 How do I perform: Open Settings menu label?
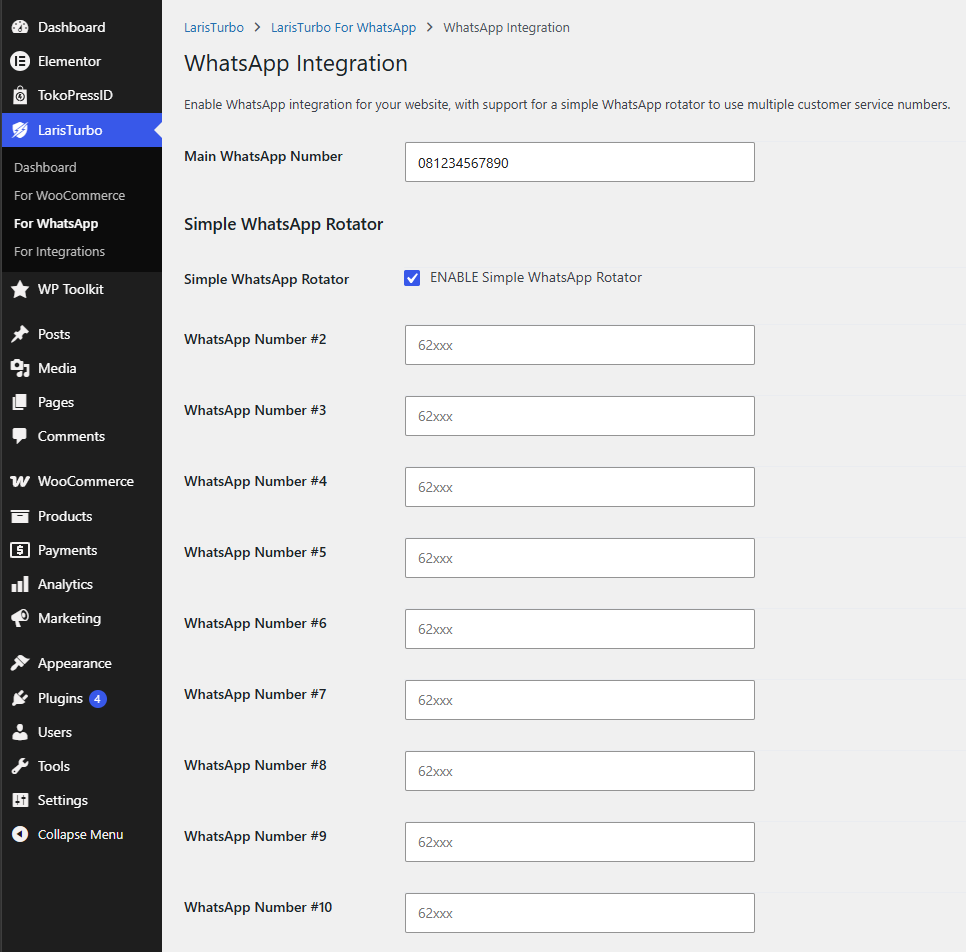click(63, 800)
